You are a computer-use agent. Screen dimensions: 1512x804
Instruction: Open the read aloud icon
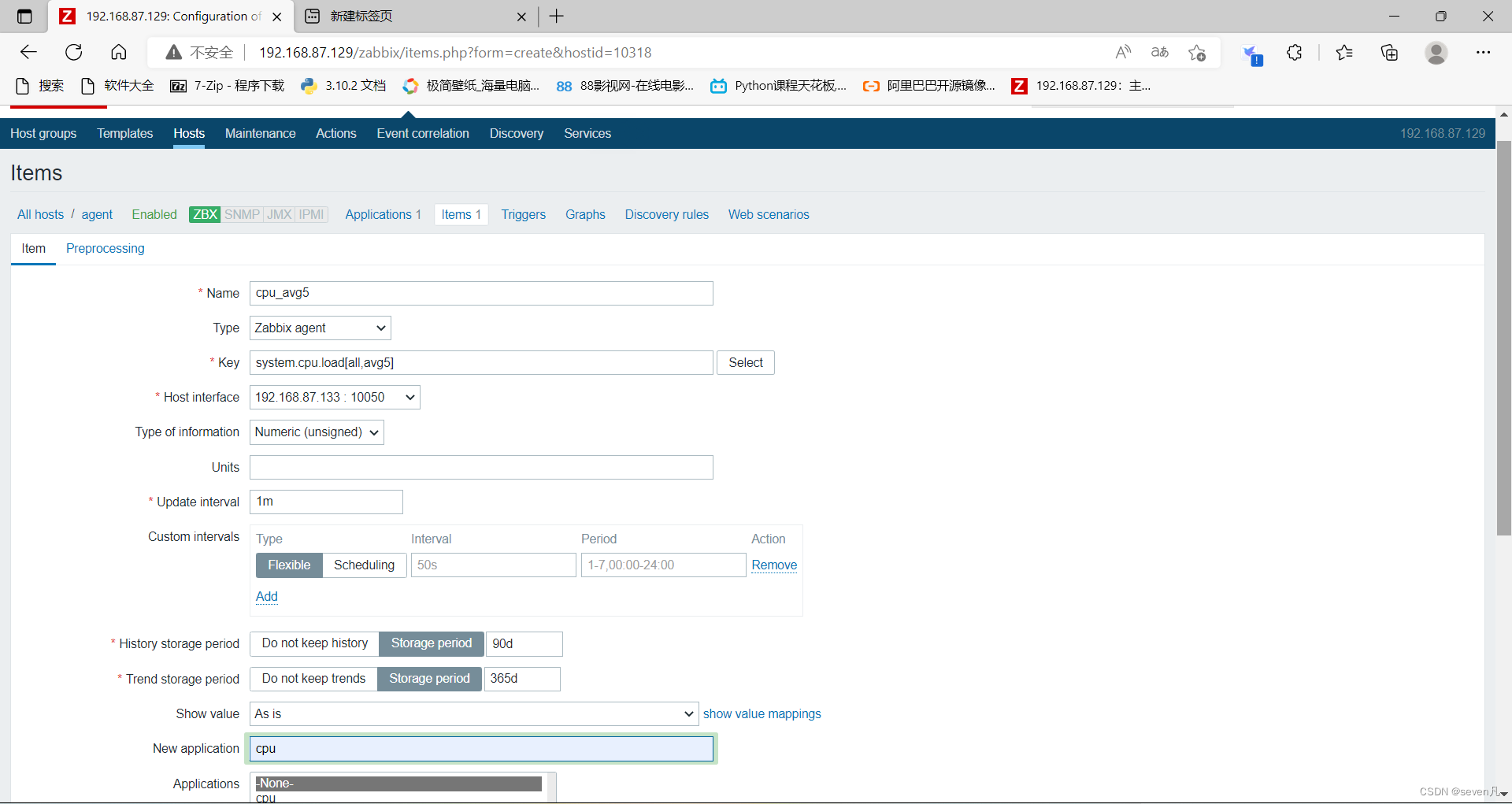pos(1123,53)
